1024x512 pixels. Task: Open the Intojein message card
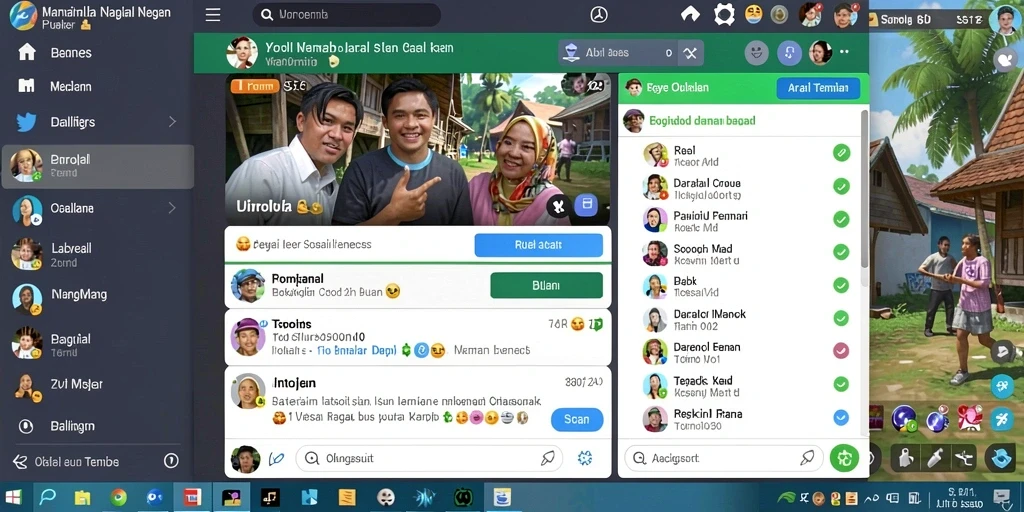pos(418,402)
